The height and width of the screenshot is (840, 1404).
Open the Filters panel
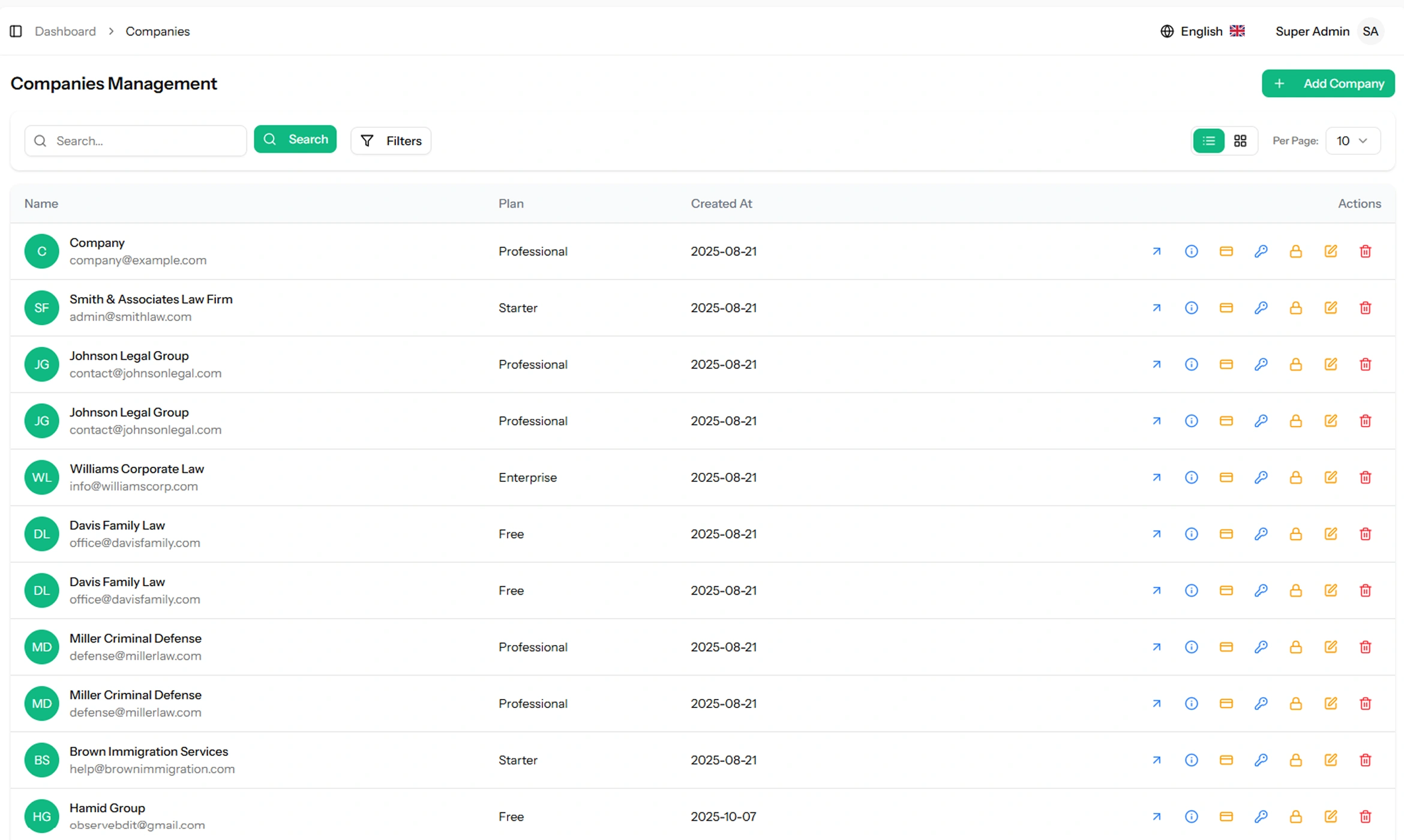click(391, 141)
